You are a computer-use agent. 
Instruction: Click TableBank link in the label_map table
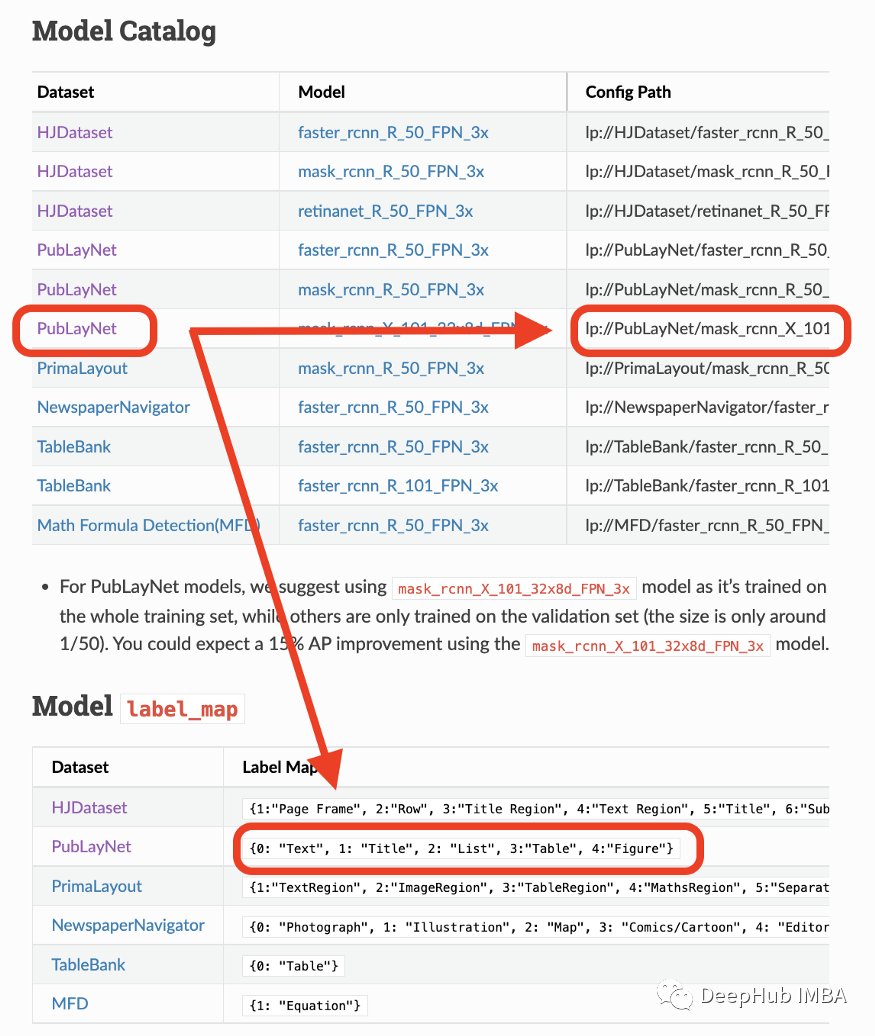point(89,965)
